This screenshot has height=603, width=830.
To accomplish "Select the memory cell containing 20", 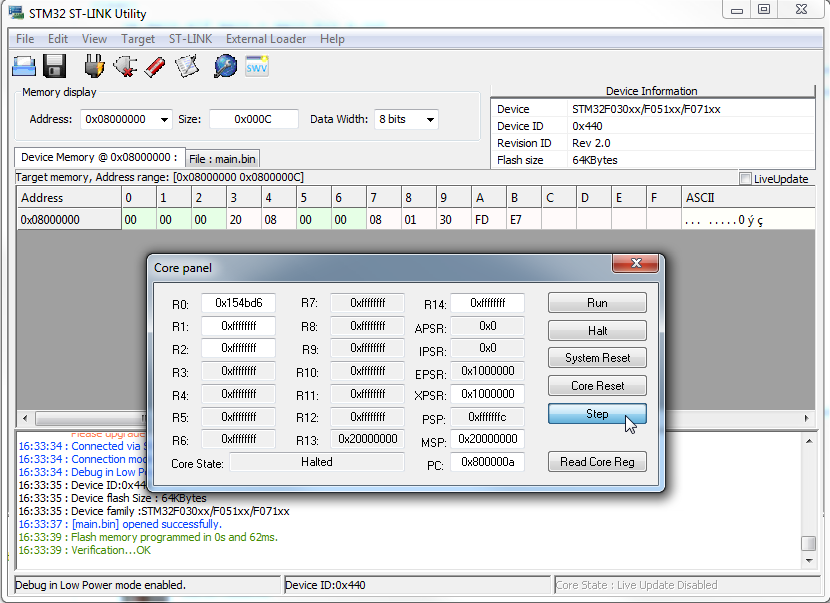I will tap(243, 220).
